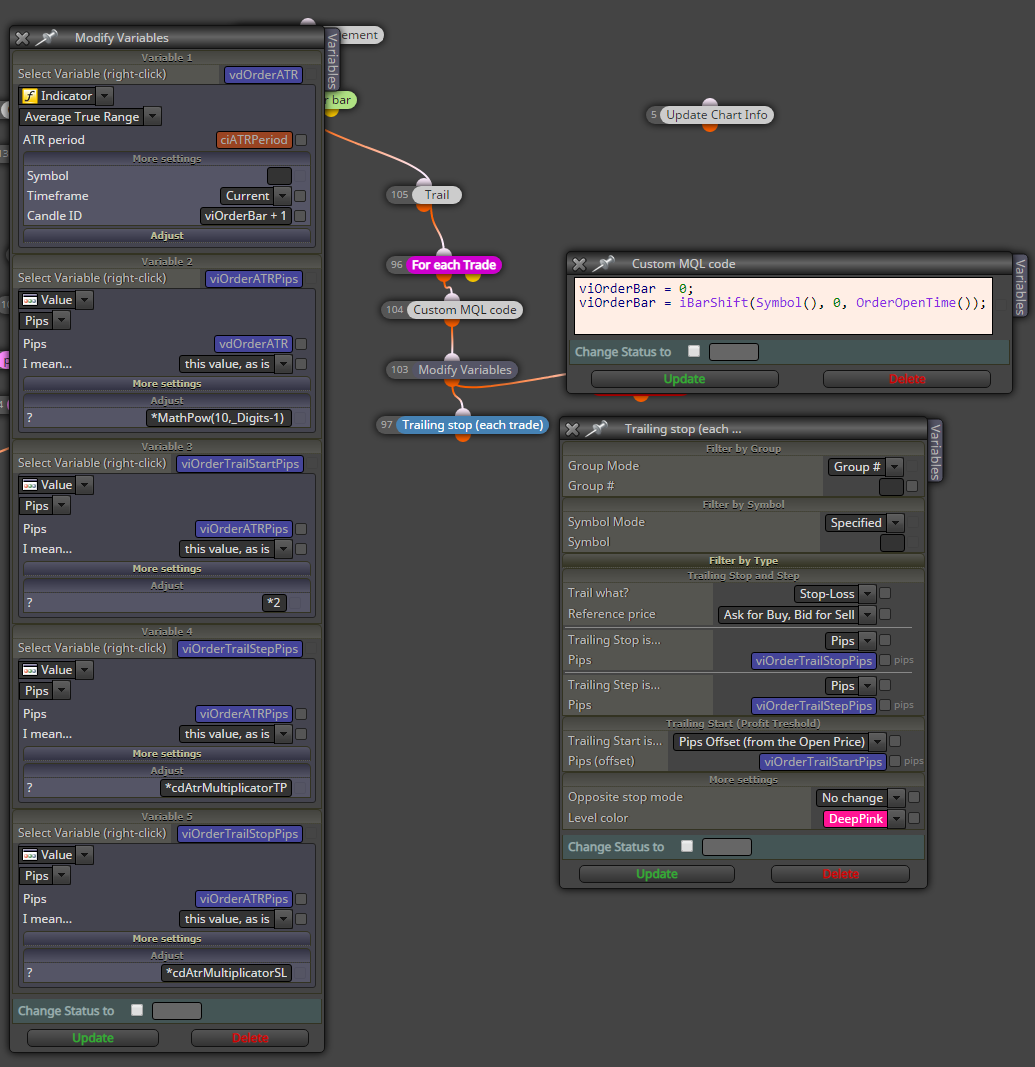Toggle Reference price checkbox
The width and height of the screenshot is (1035, 1067).
885,614
